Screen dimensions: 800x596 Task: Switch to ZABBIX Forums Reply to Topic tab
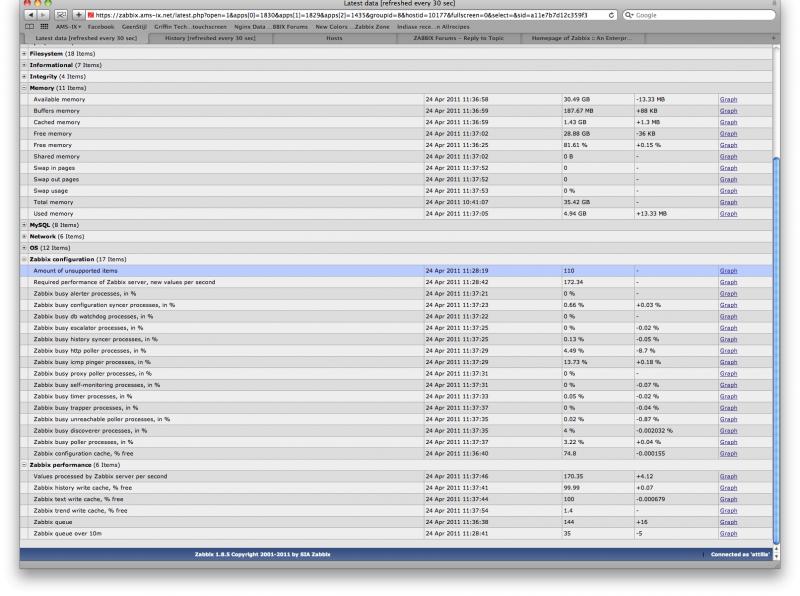(x=458, y=38)
